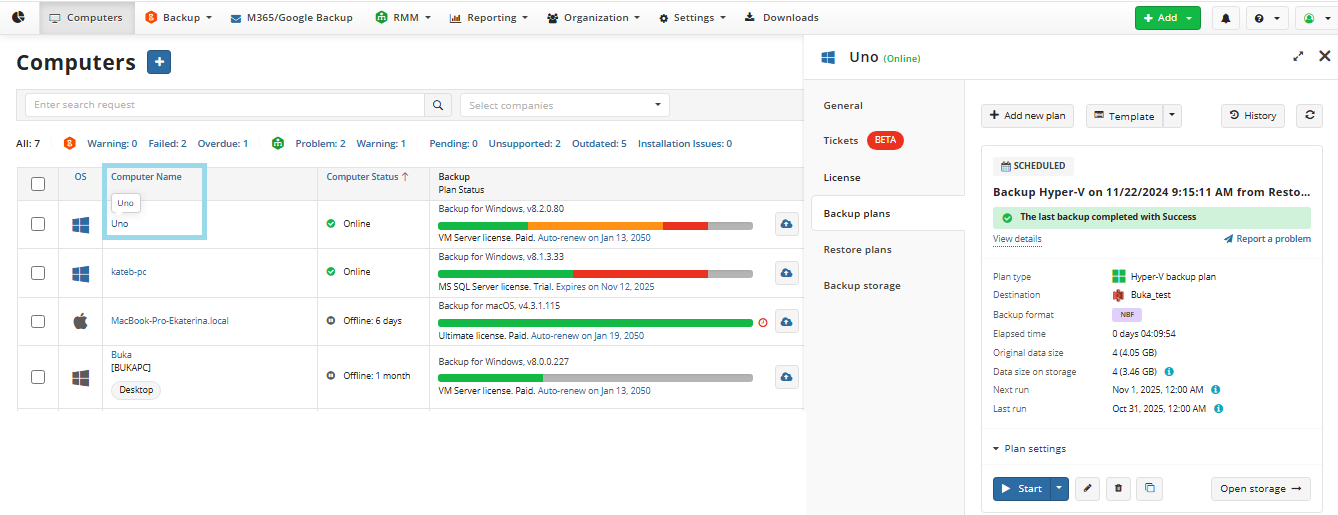Click blue plus icon beside Computers heading

point(159,62)
